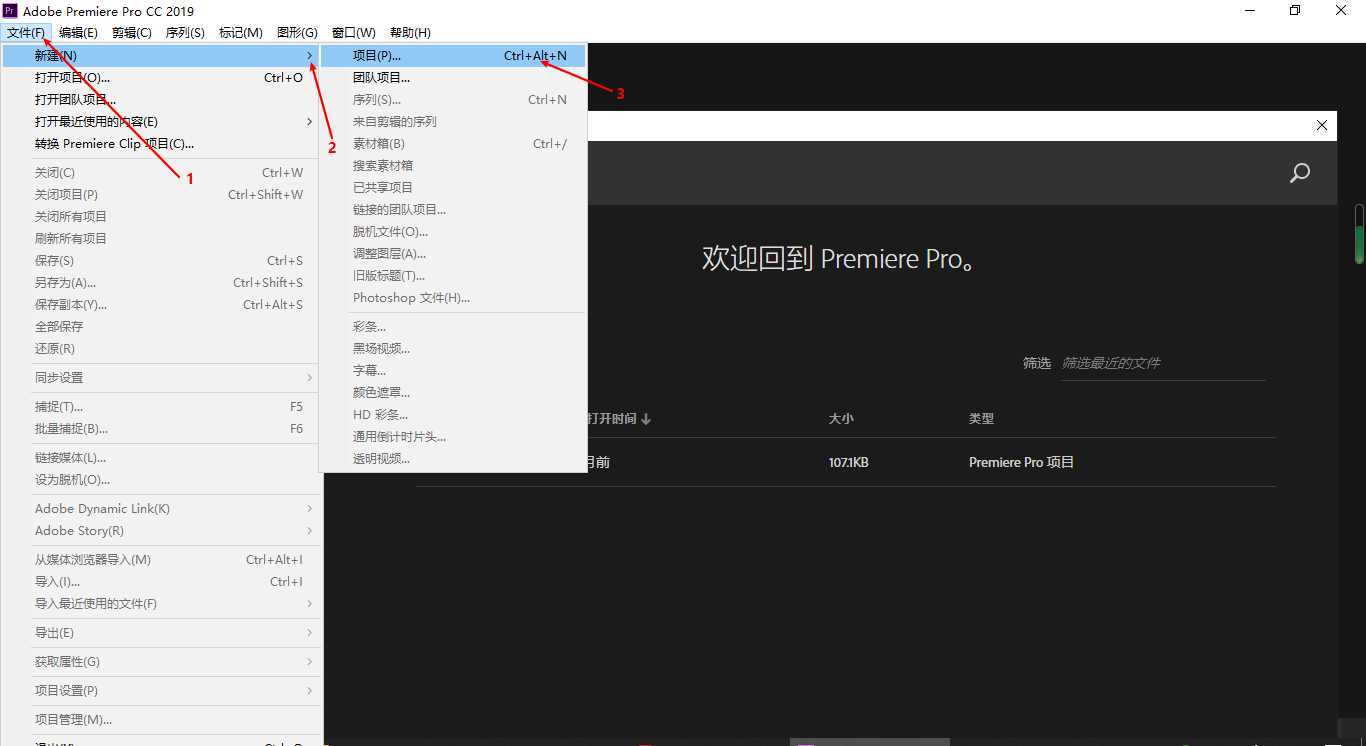This screenshot has width=1366, height=746.
Task: Open the 标记(M) menu
Action: tap(241, 32)
